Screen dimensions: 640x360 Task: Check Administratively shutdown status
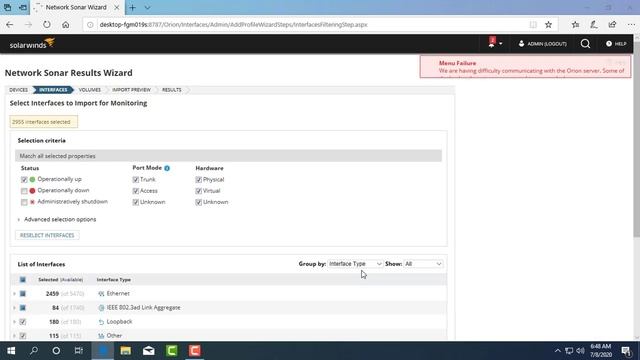click(24, 202)
